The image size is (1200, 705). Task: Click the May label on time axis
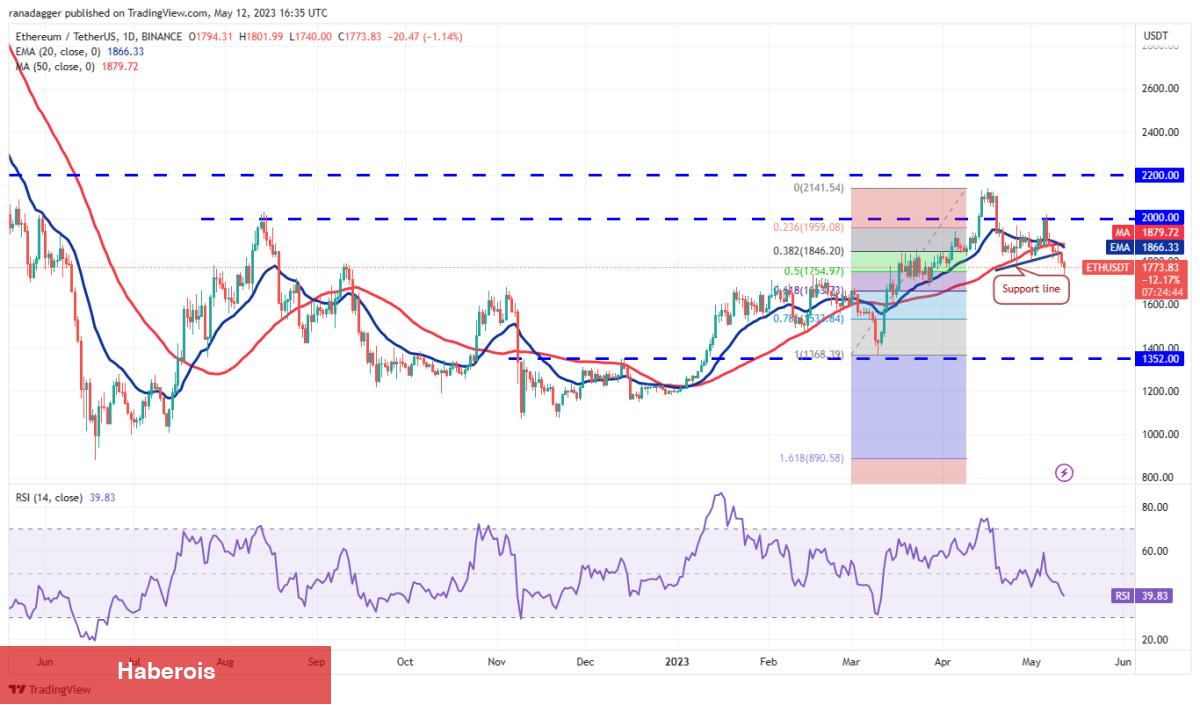[1032, 662]
